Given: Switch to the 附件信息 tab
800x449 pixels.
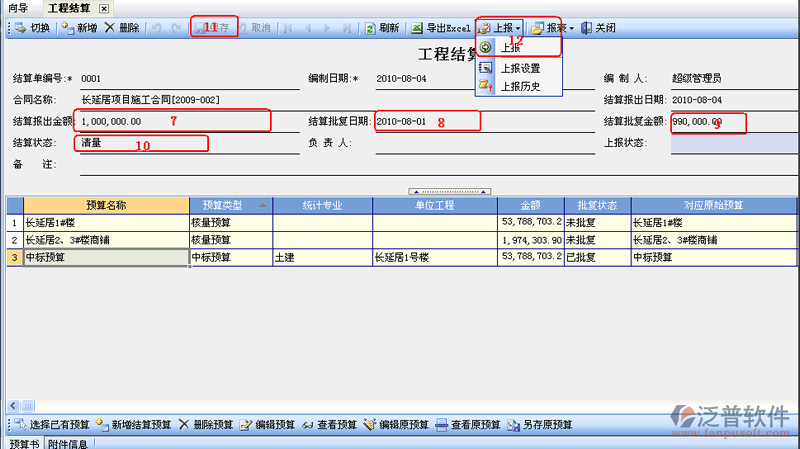Looking at the screenshot, I should [71, 443].
